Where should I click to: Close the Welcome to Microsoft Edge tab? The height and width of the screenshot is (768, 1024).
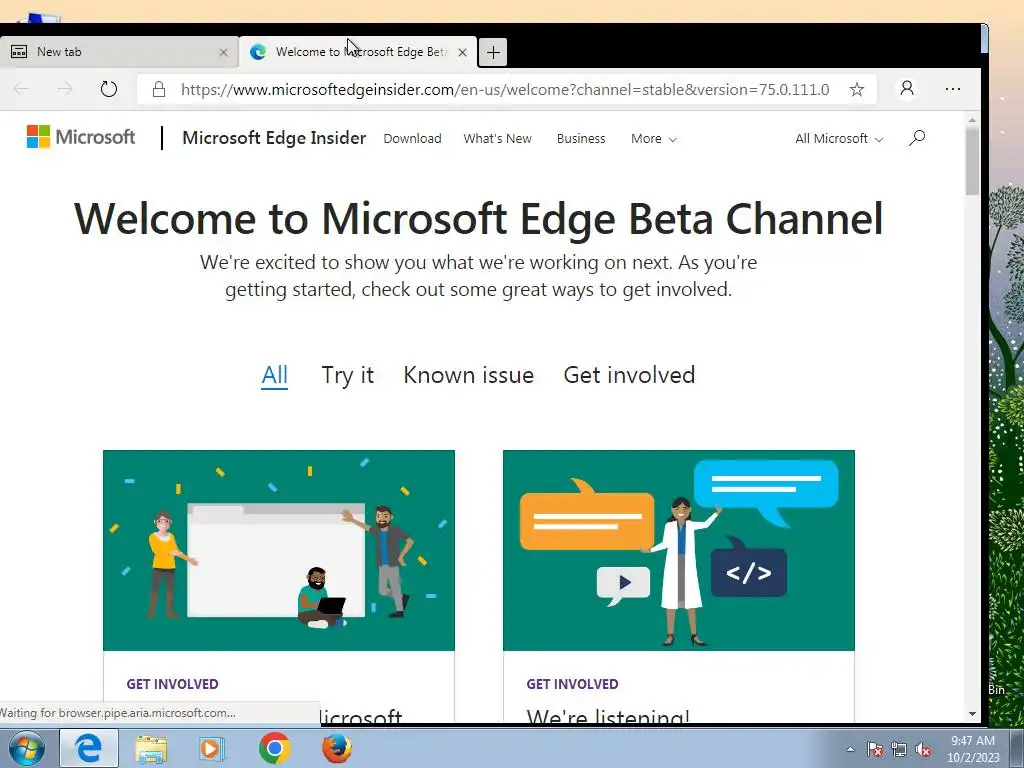[462, 52]
